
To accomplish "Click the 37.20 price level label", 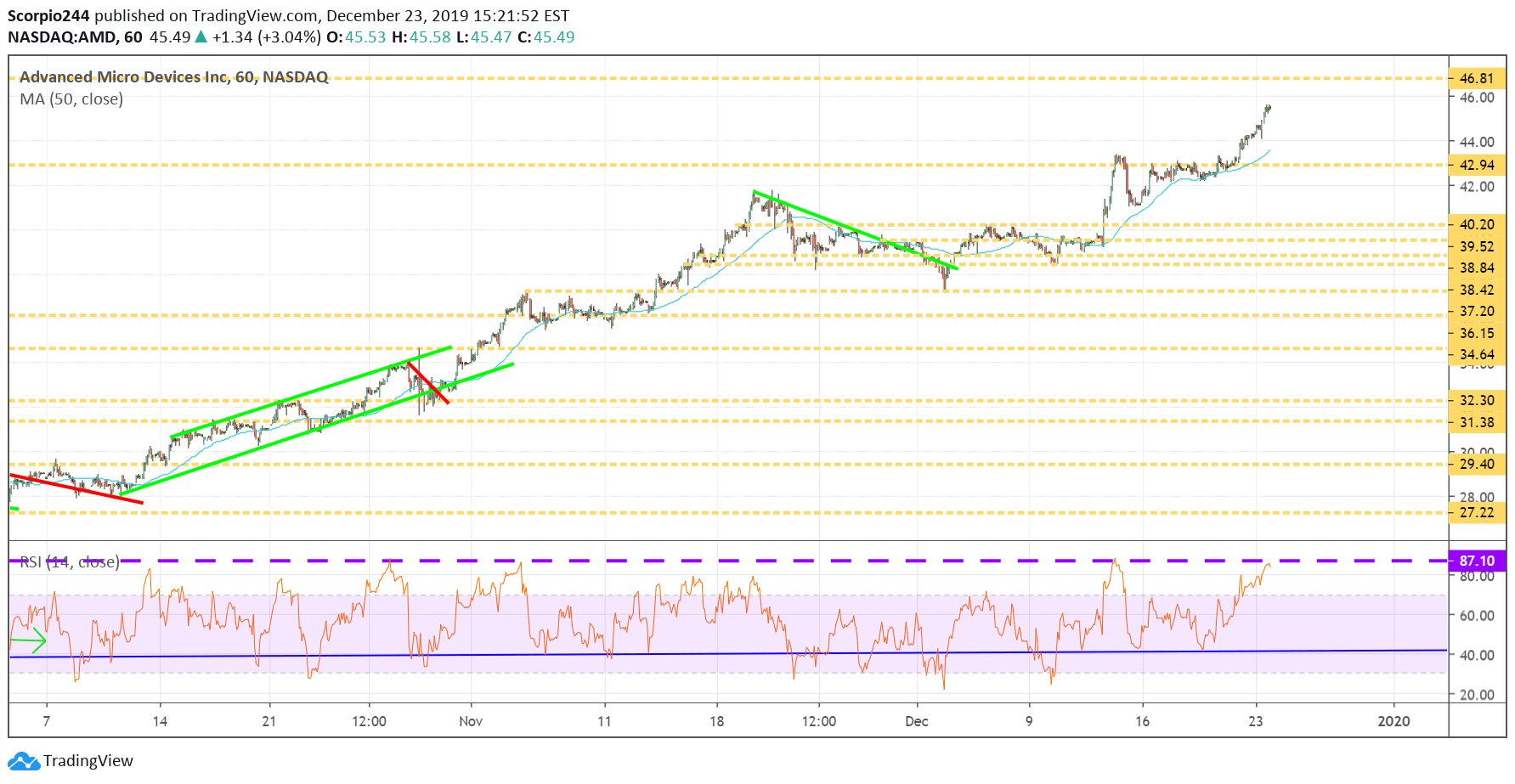I will point(1477,311).
